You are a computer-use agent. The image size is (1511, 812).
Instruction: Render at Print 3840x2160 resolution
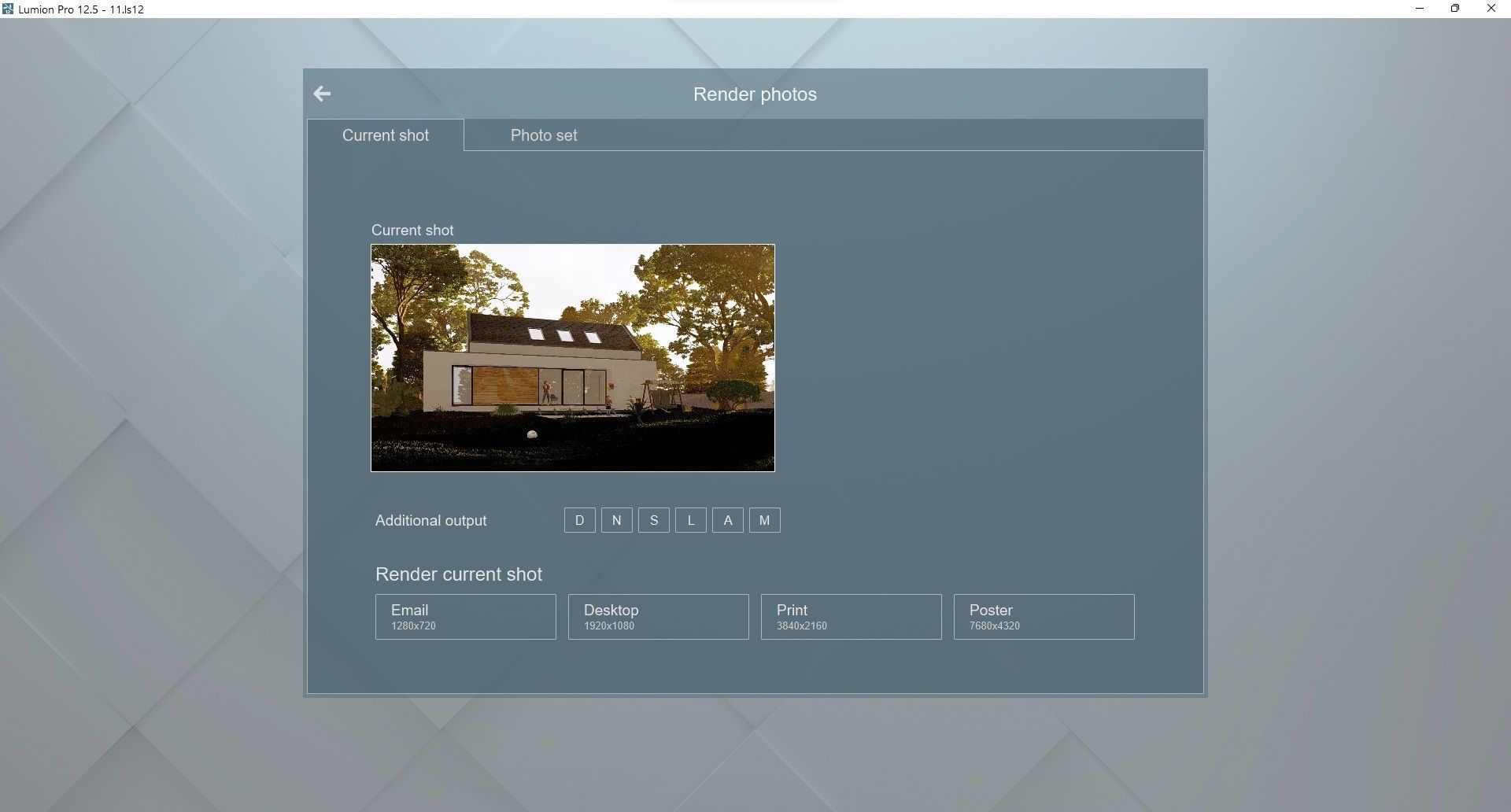pyautogui.click(x=852, y=617)
